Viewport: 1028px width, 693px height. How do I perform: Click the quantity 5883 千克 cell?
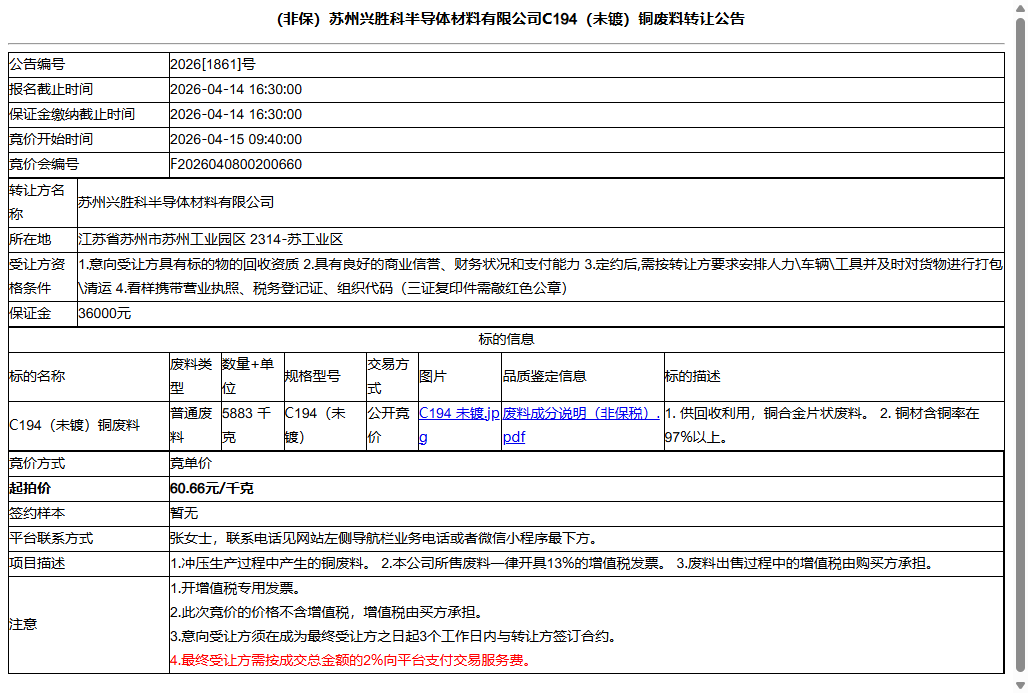coord(252,426)
